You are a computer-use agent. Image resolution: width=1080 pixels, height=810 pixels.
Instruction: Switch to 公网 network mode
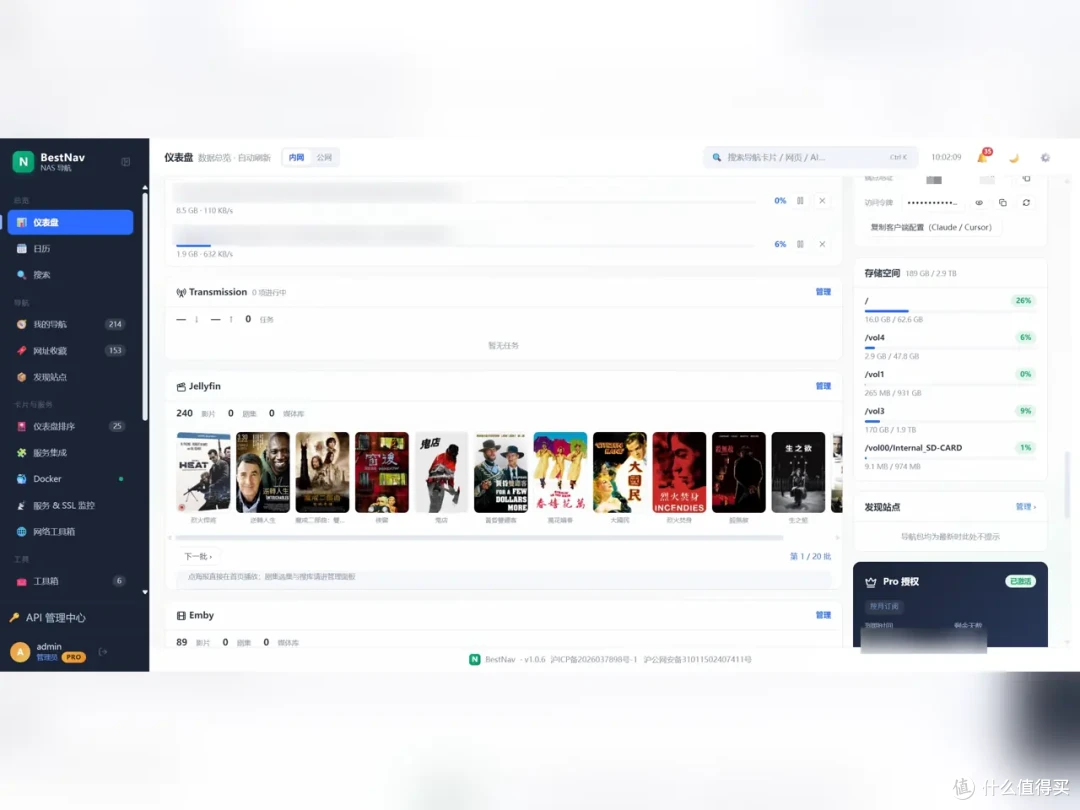pyautogui.click(x=324, y=158)
